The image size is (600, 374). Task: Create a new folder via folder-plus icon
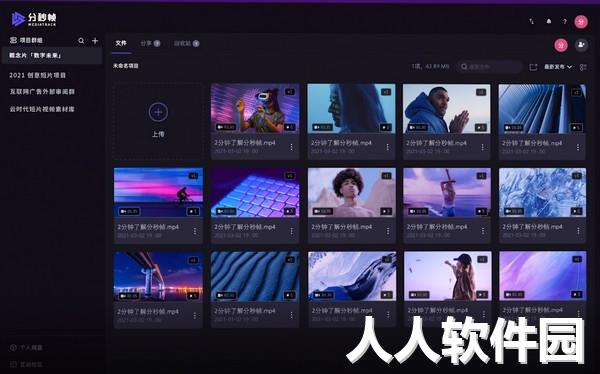click(x=533, y=67)
